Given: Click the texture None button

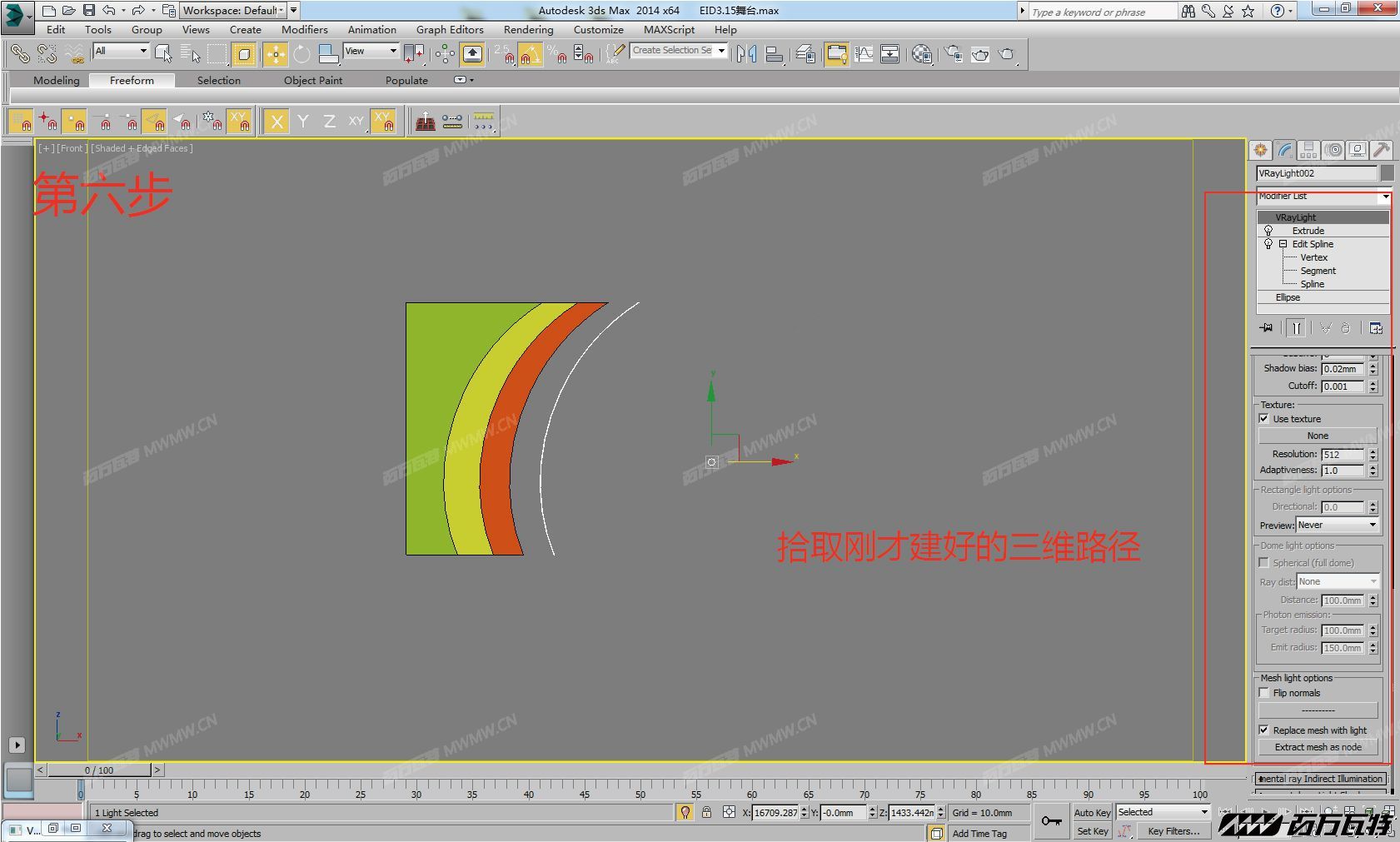Looking at the screenshot, I should click(1318, 436).
